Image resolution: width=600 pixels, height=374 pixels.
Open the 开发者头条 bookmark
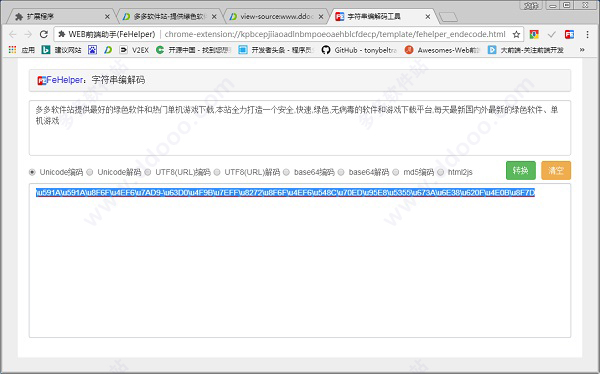click(276, 50)
